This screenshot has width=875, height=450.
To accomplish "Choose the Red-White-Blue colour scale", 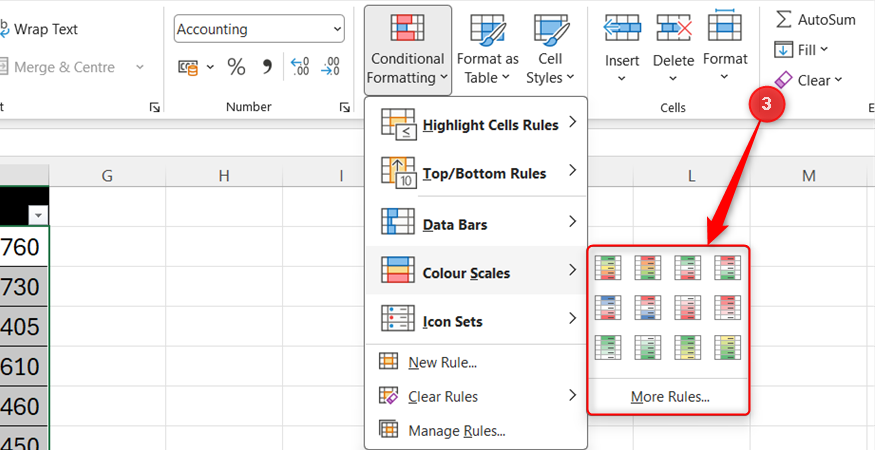I will (x=648, y=308).
